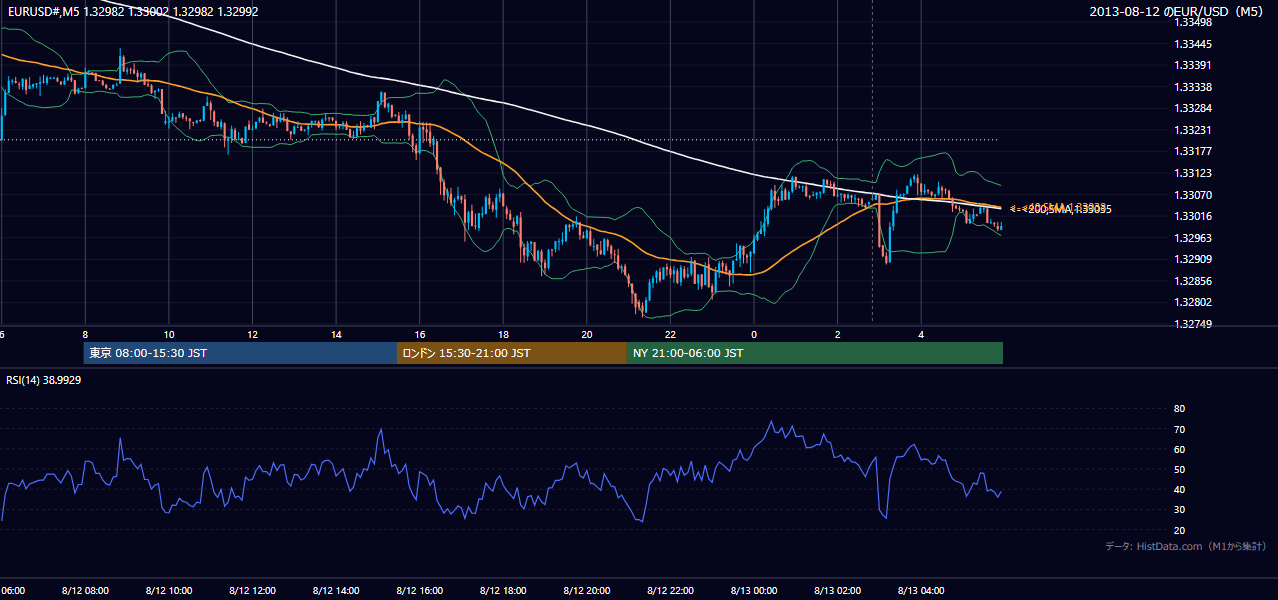Click price axis label 1.33016

(x=1194, y=216)
